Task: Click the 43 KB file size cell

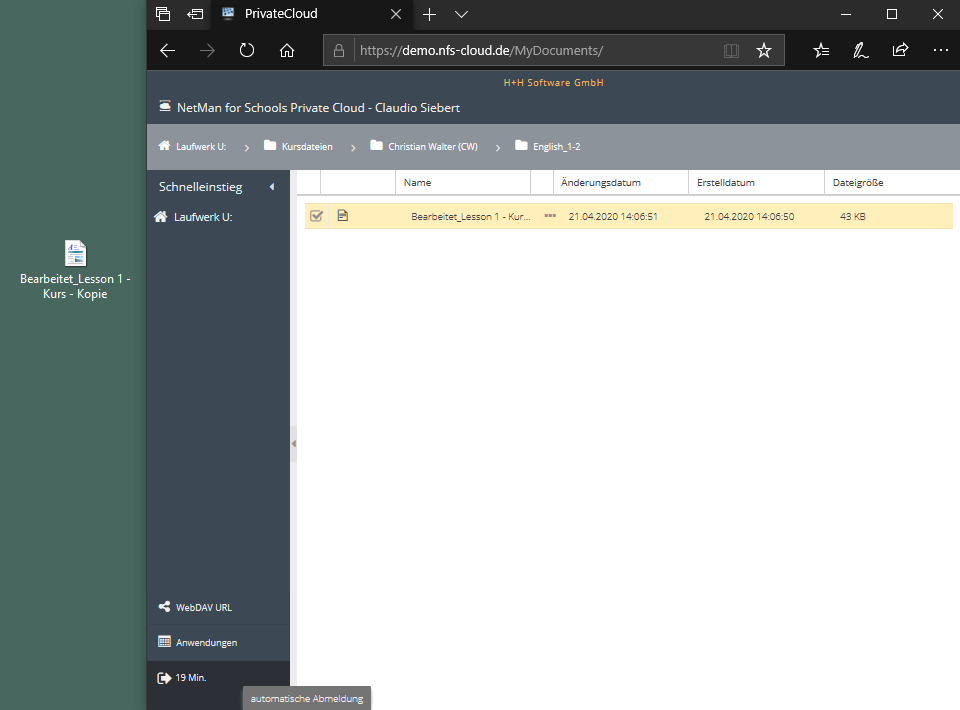Action: pyautogui.click(x=852, y=216)
